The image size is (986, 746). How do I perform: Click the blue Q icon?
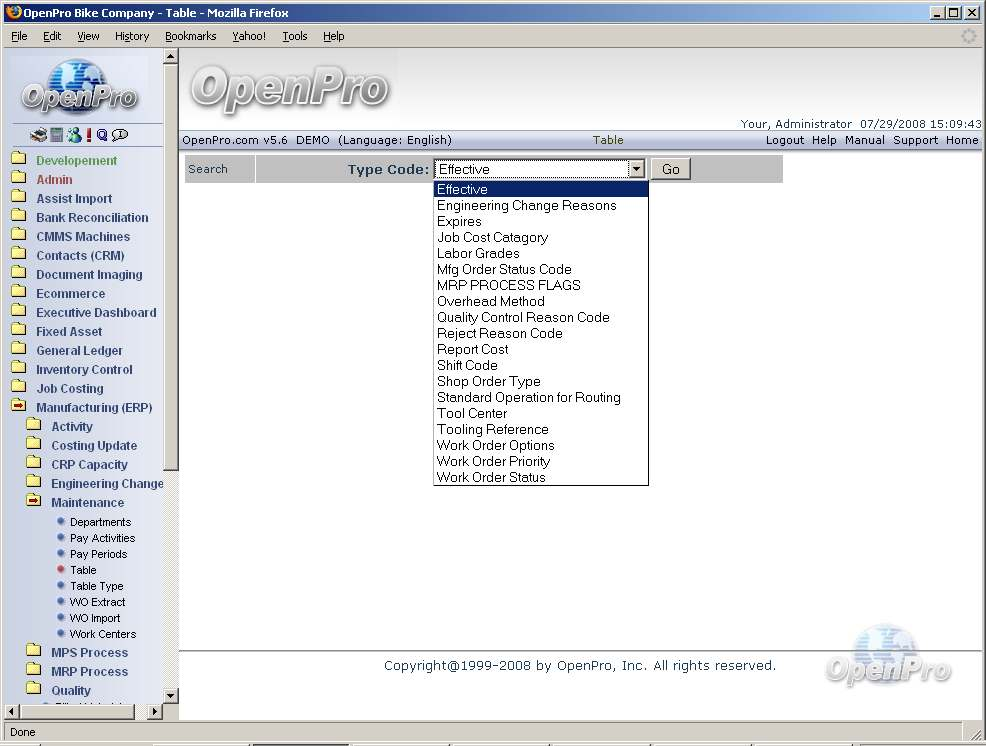click(x=102, y=135)
